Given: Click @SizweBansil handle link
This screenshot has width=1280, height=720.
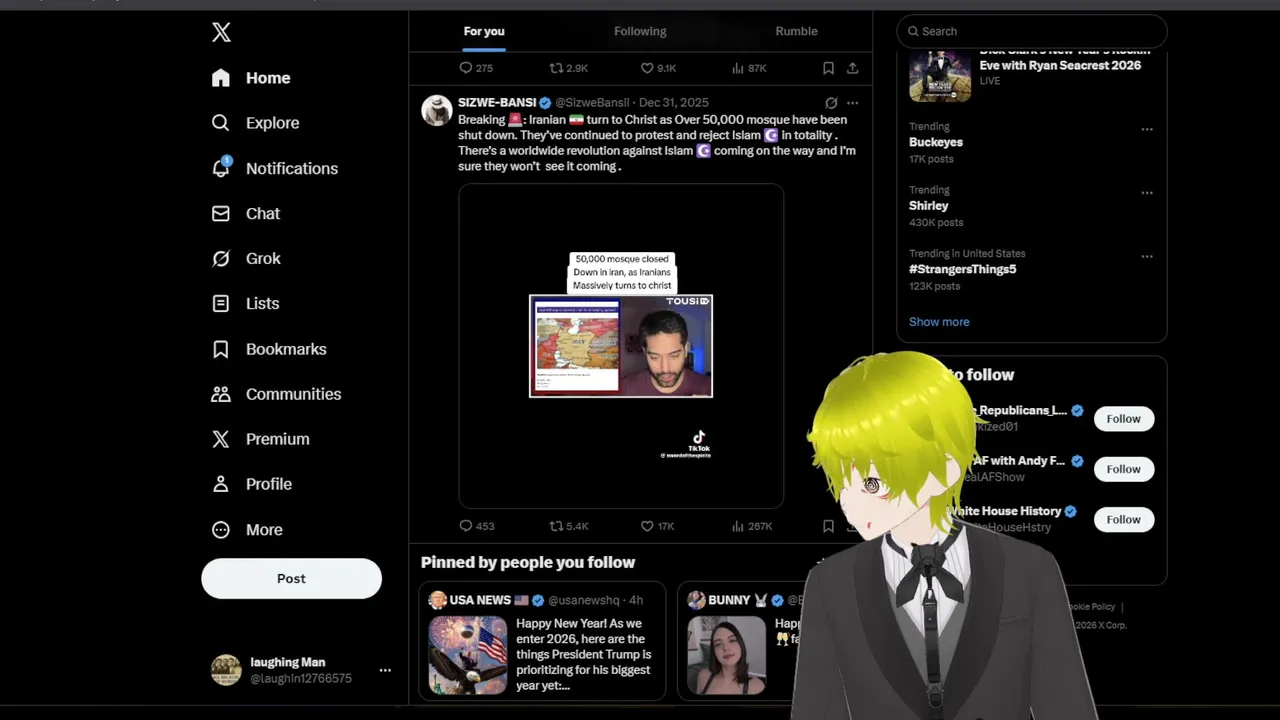Looking at the screenshot, I should (x=592, y=103).
